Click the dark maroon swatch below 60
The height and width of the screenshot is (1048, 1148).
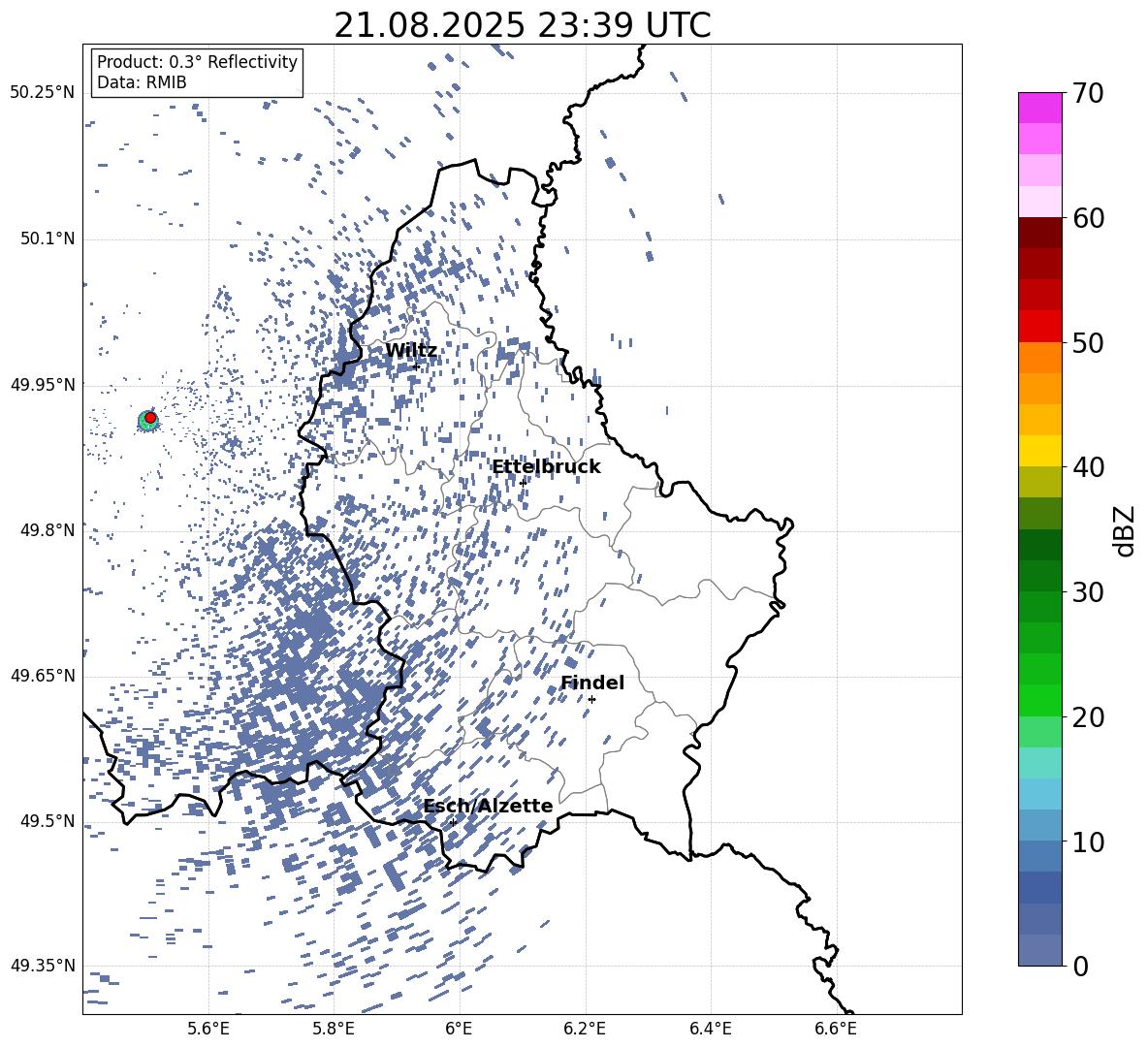point(1039,233)
